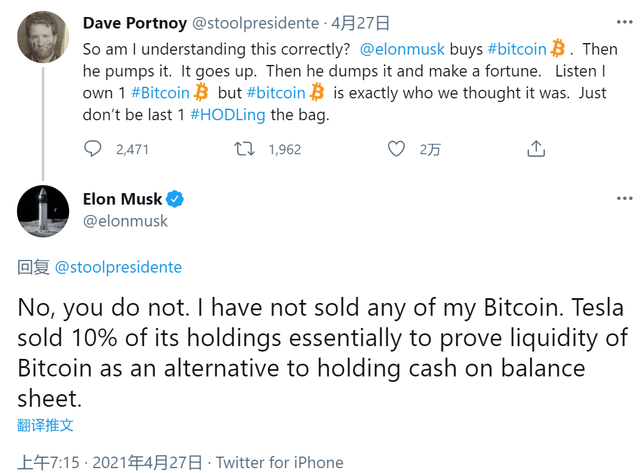Click the 翻译推文 translate tweet link
Image resolution: width=640 pixels, height=473 pixels.
click(45, 425)
